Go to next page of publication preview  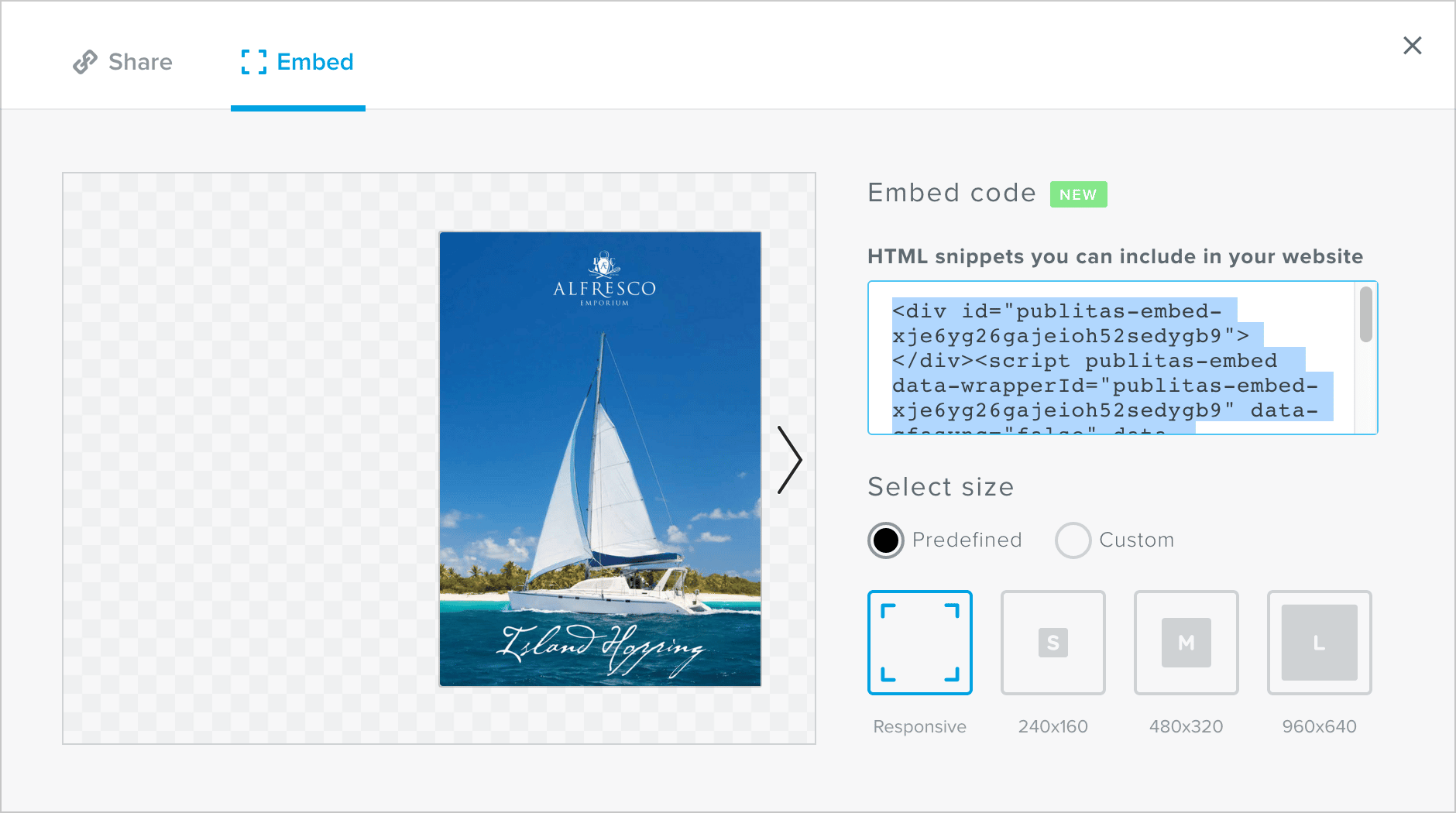[x=789, y=459]
